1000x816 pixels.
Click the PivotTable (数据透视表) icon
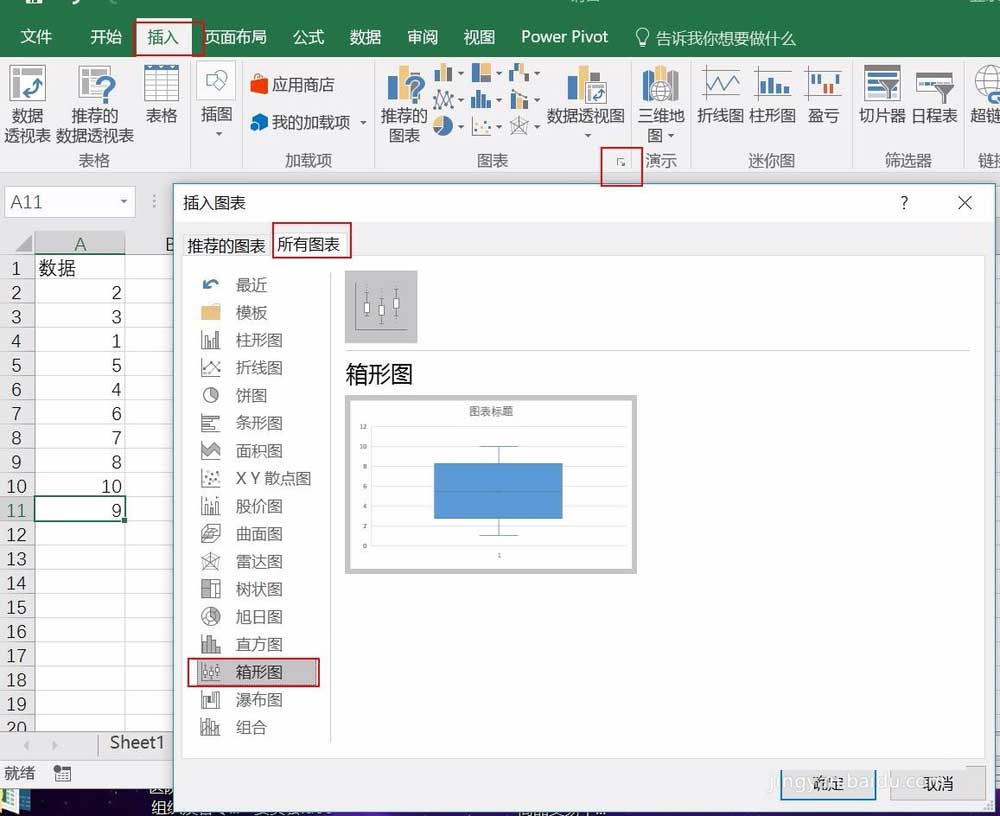27,104
